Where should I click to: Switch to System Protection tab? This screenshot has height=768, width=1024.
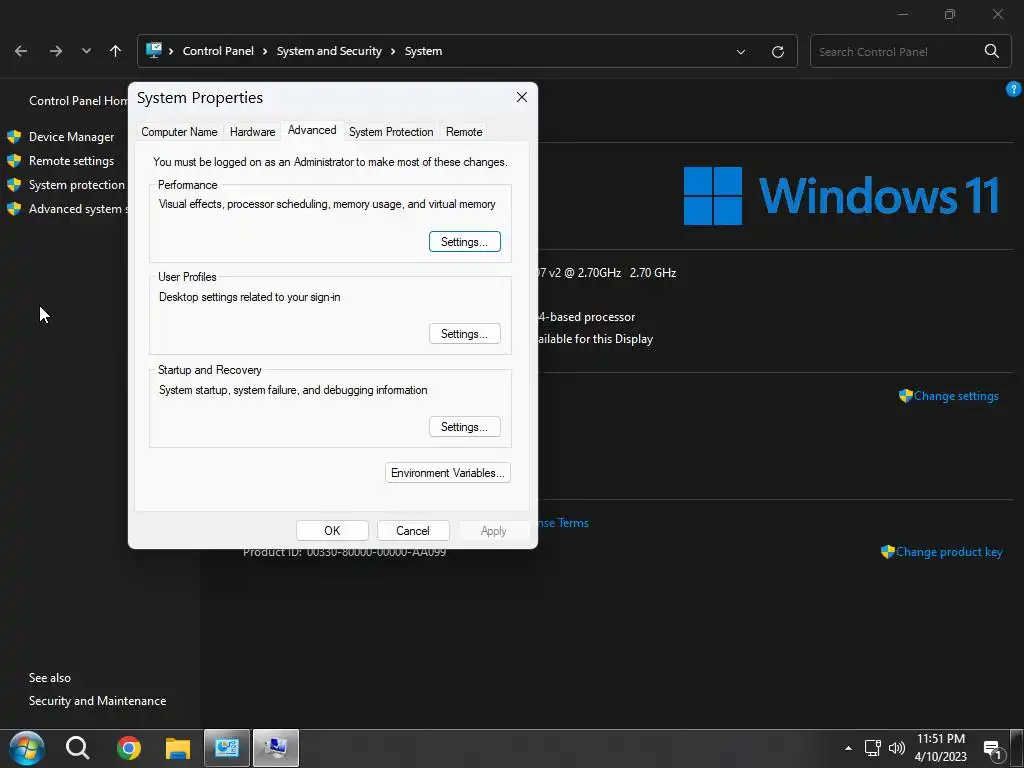[x=391, y=132]
